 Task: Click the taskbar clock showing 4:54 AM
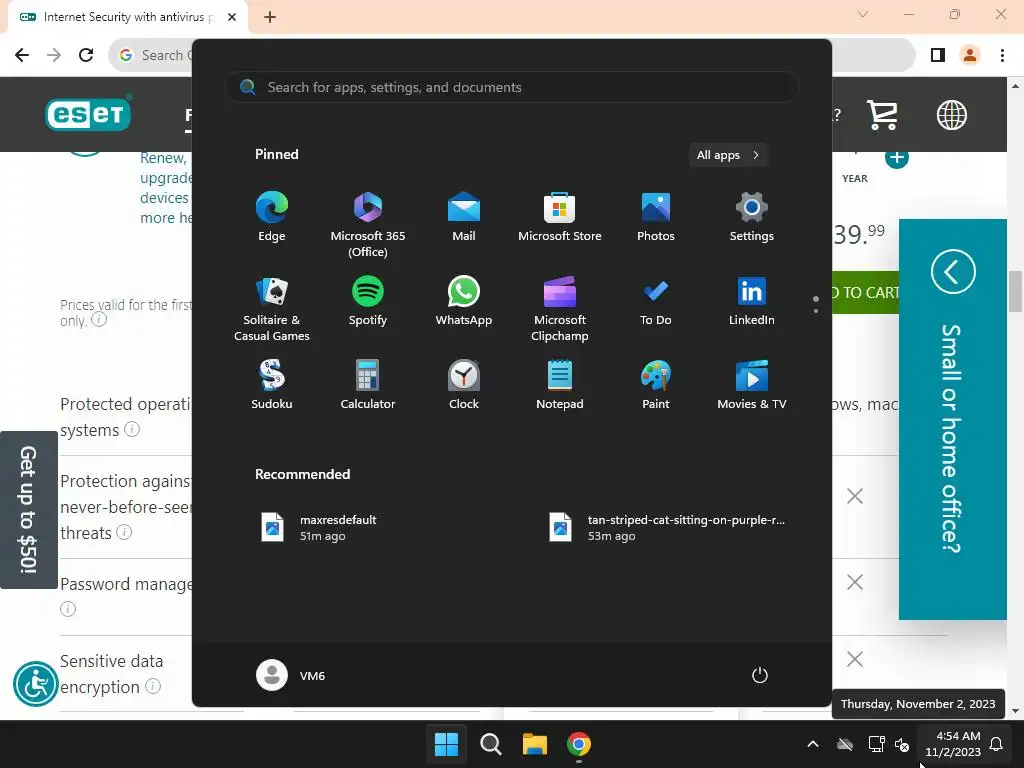(x=953, y=744)
